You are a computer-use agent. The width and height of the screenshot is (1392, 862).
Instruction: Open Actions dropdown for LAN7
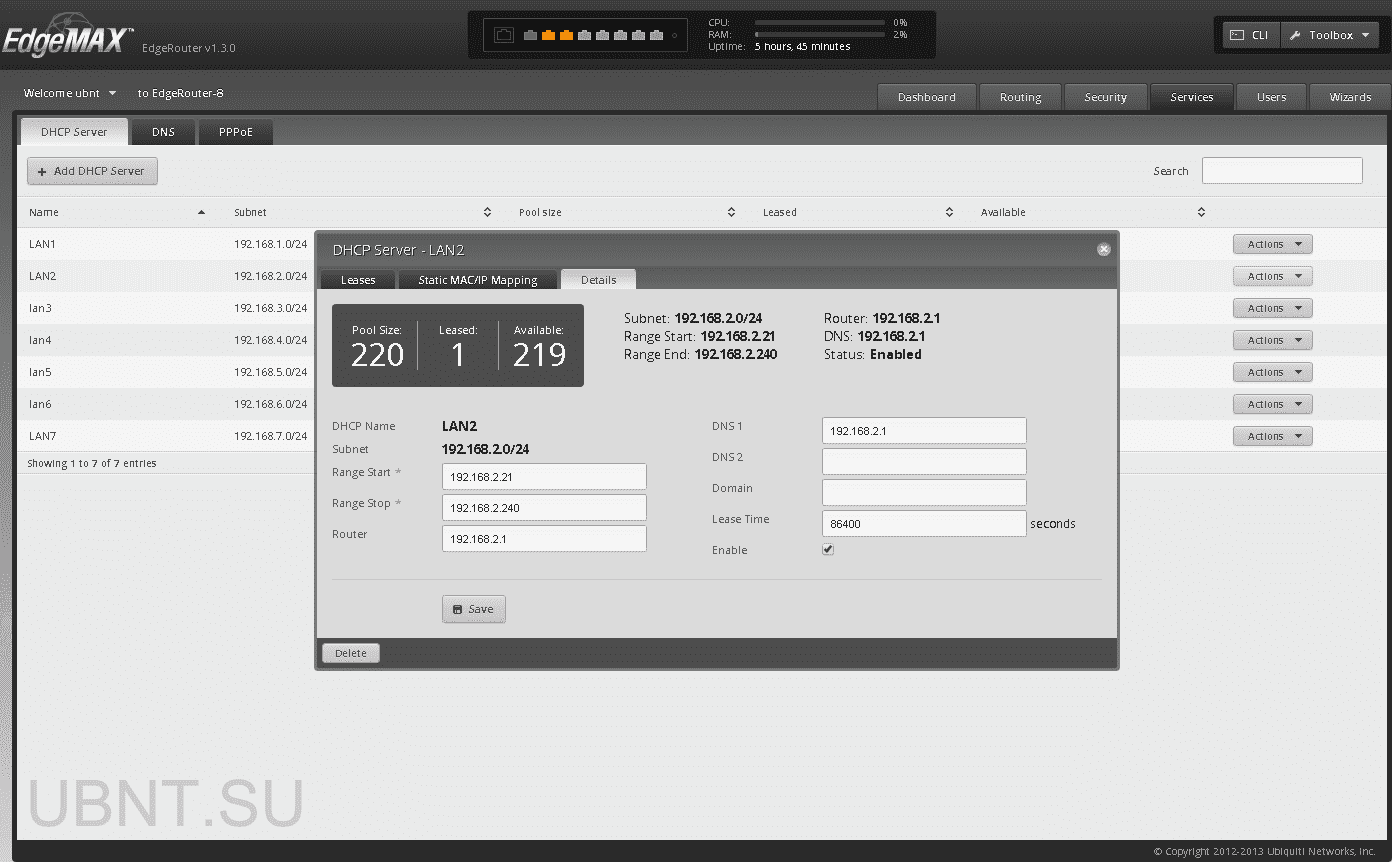(x=1272, y=436)
